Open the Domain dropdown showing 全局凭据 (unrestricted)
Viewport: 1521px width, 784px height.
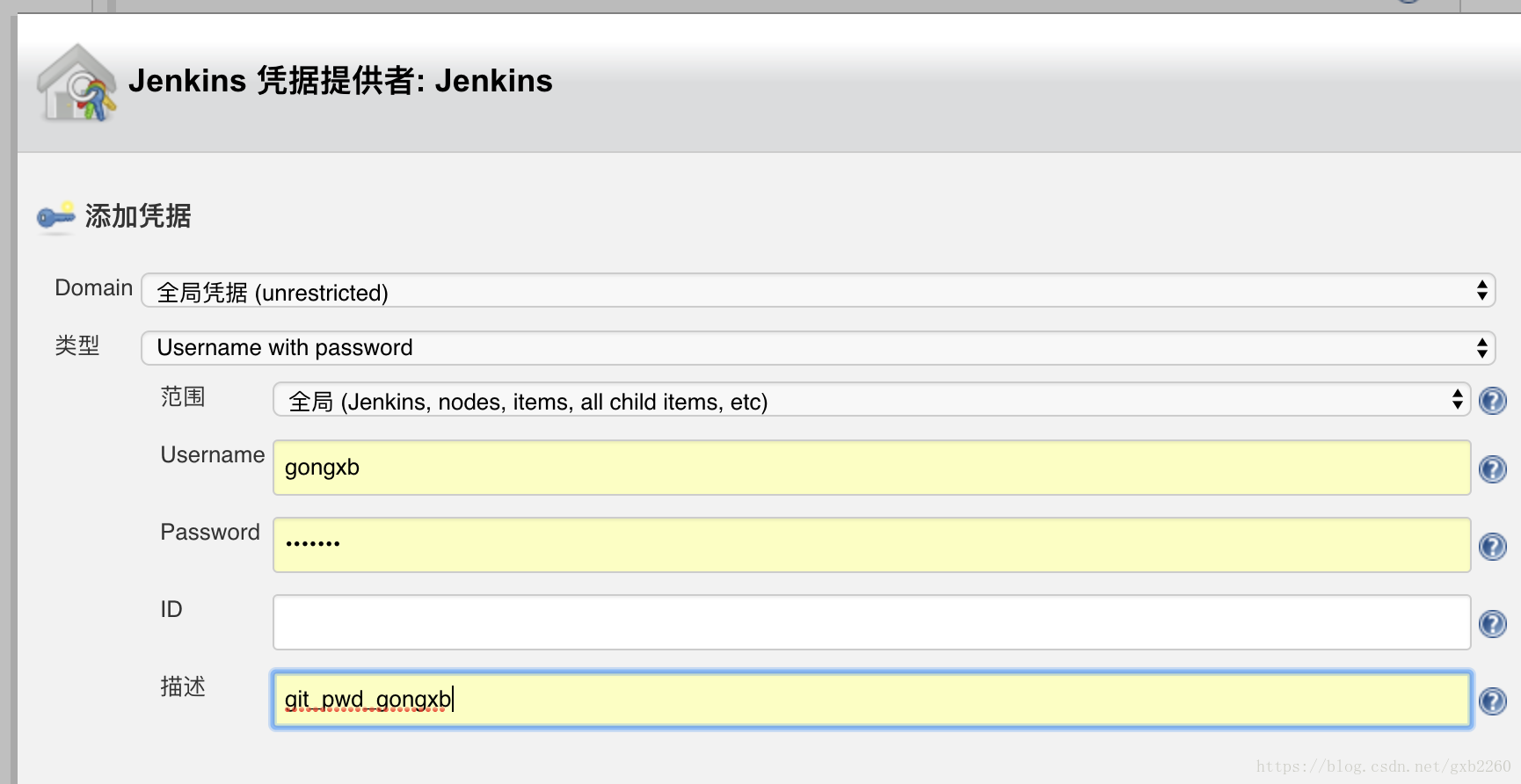click(818, 292)
